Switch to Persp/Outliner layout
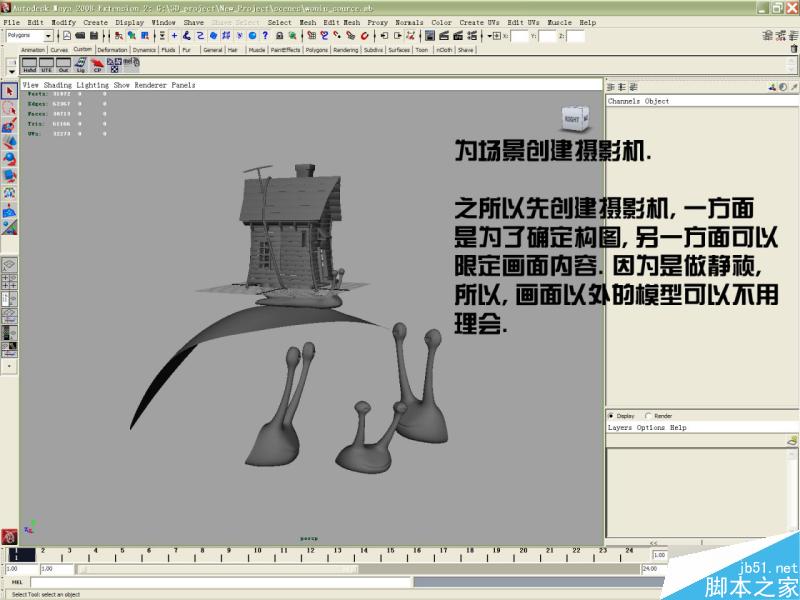 (x=9, y=299)
